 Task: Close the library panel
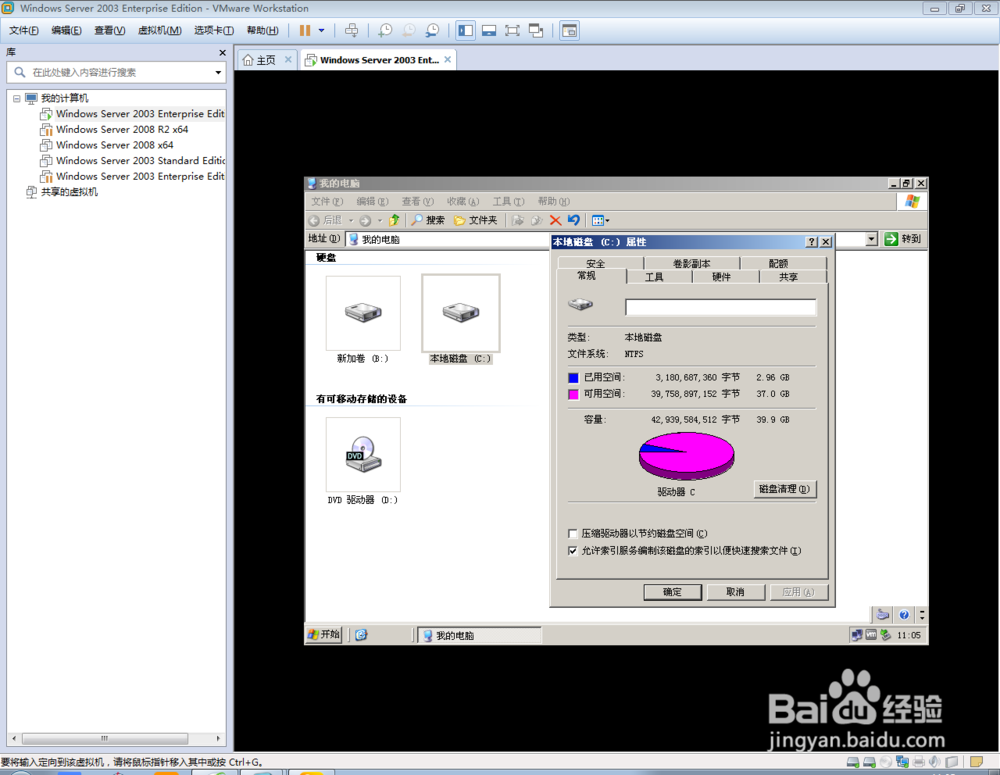222,52
